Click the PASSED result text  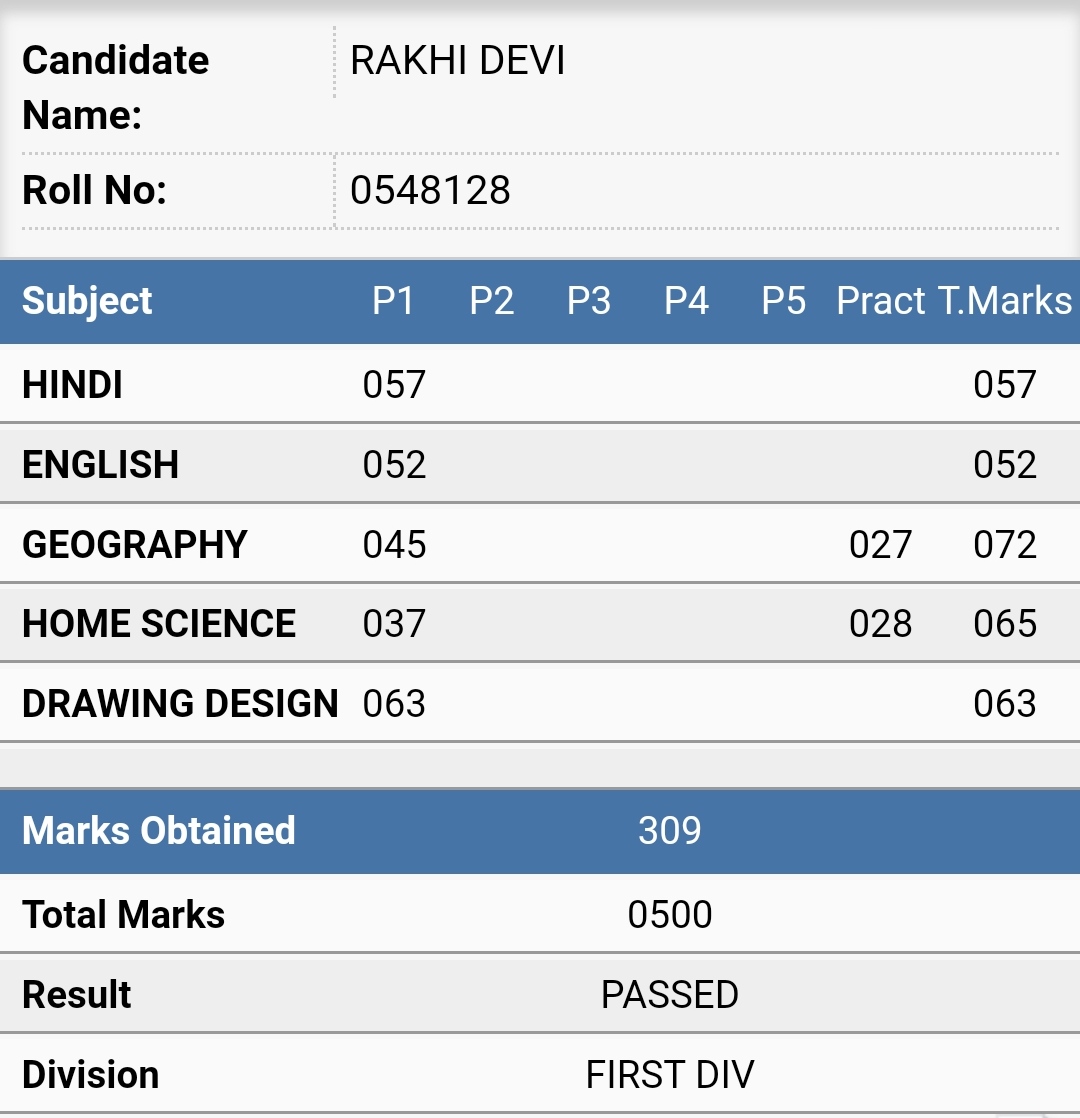pos(669,995)
